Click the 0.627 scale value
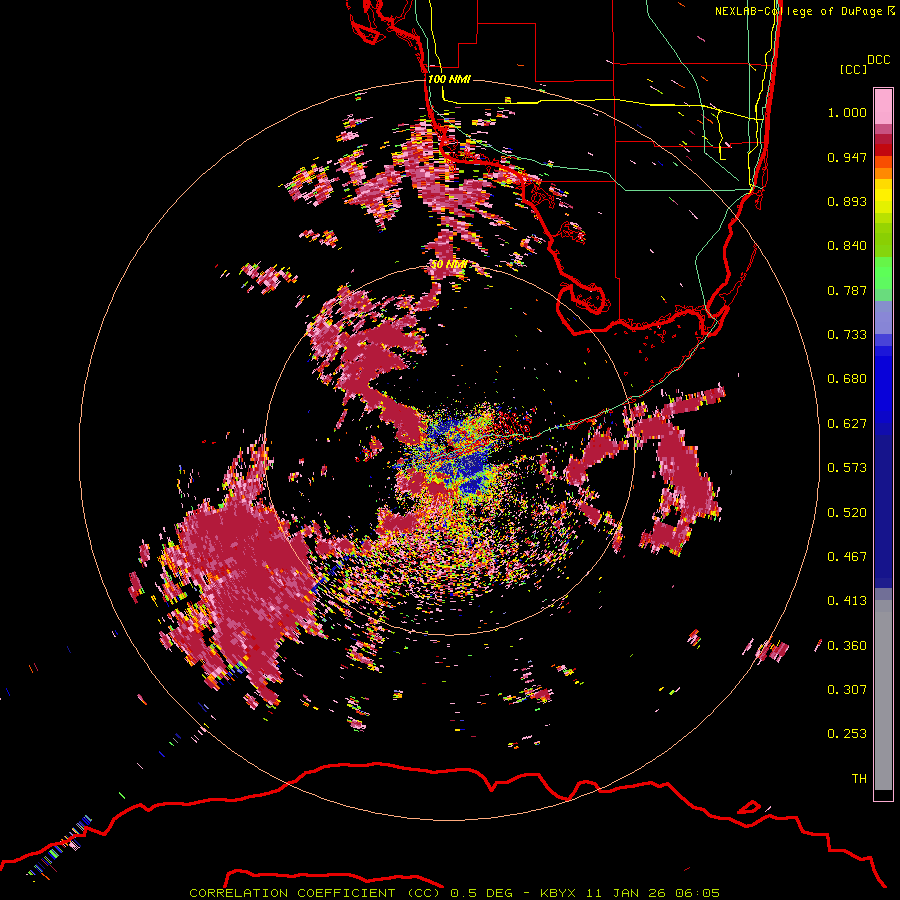This screenshot has height=900, width=900. tap(847, 424)
